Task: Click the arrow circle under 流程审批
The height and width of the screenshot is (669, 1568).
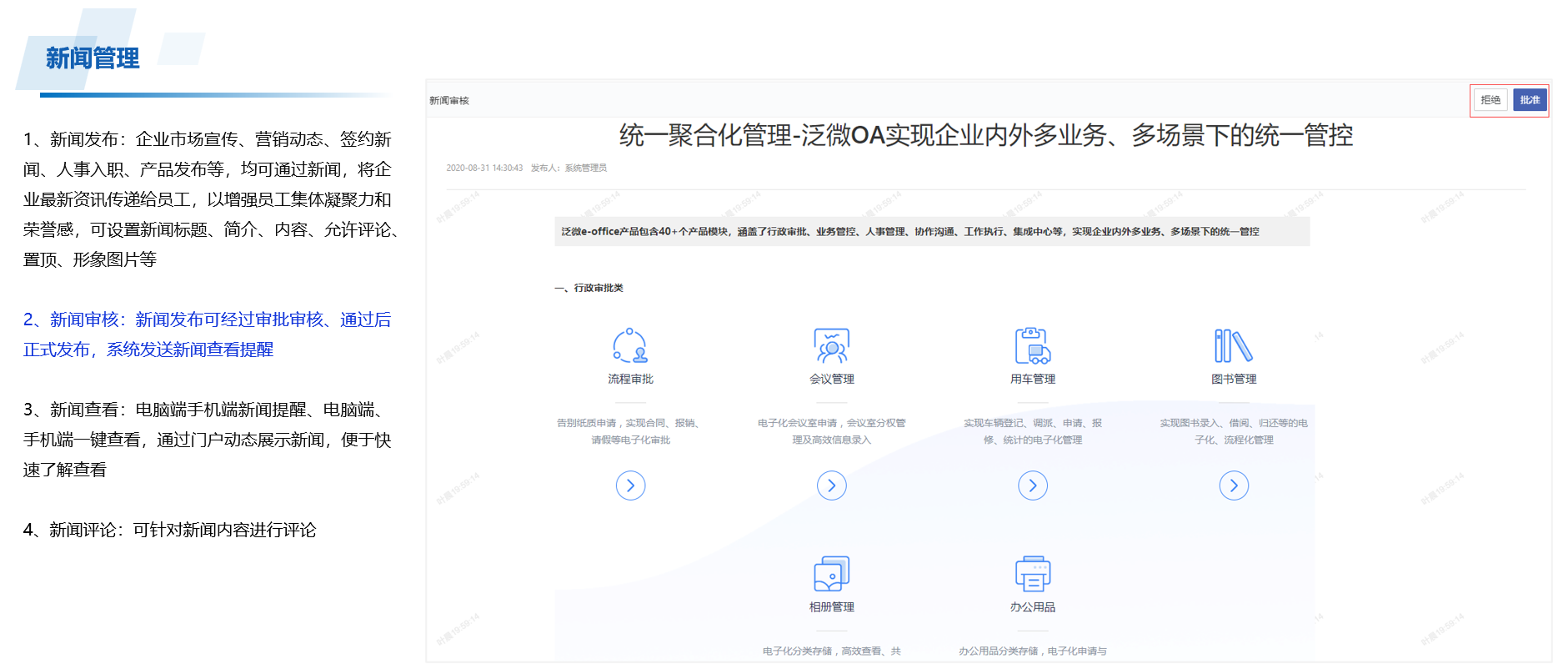Action: tap(630, 485)
